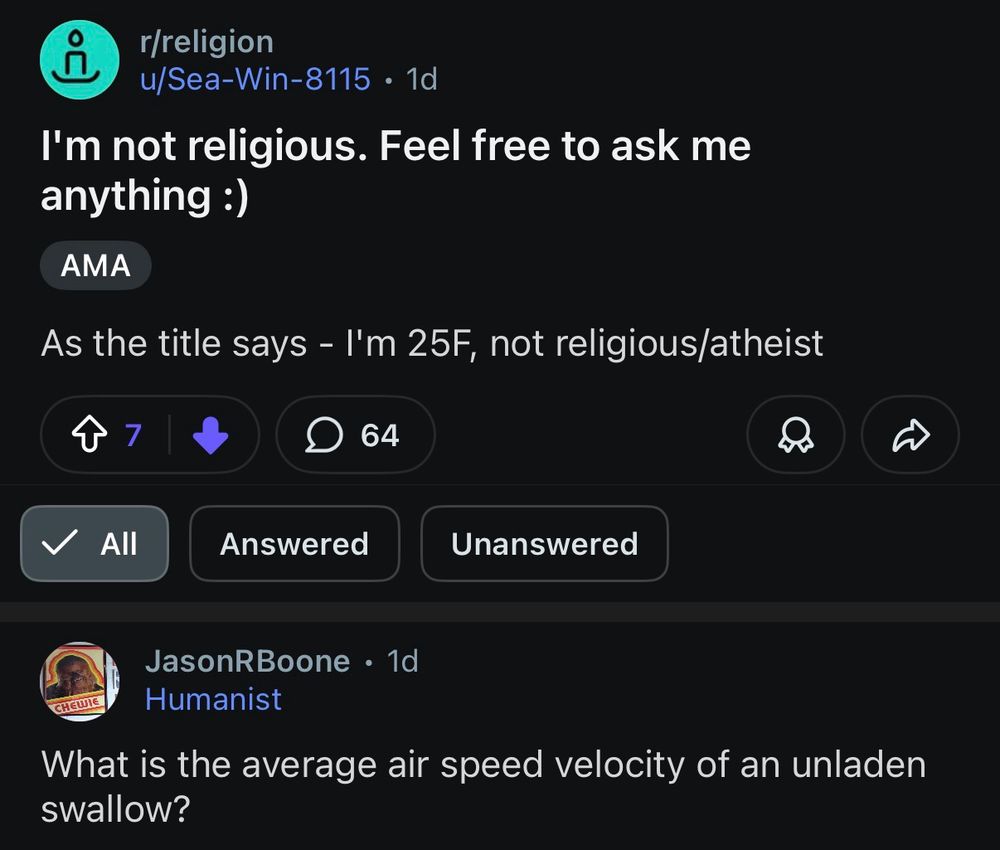Tap the Humanist user flair
This screenshot has width=1000, height=850.
click(x=213, y=699)
